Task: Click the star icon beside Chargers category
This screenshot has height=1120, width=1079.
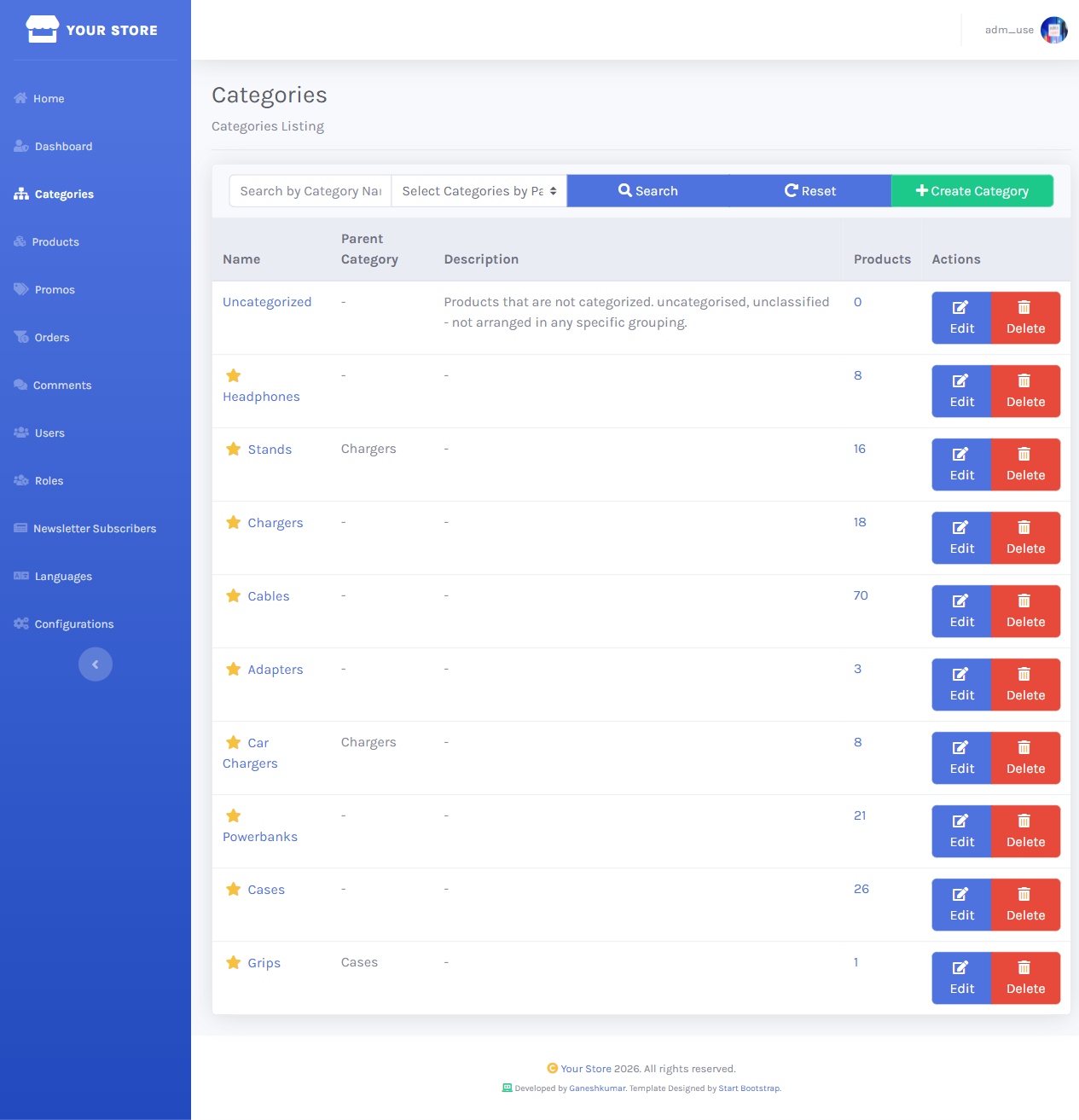Action: coord(234,522)
